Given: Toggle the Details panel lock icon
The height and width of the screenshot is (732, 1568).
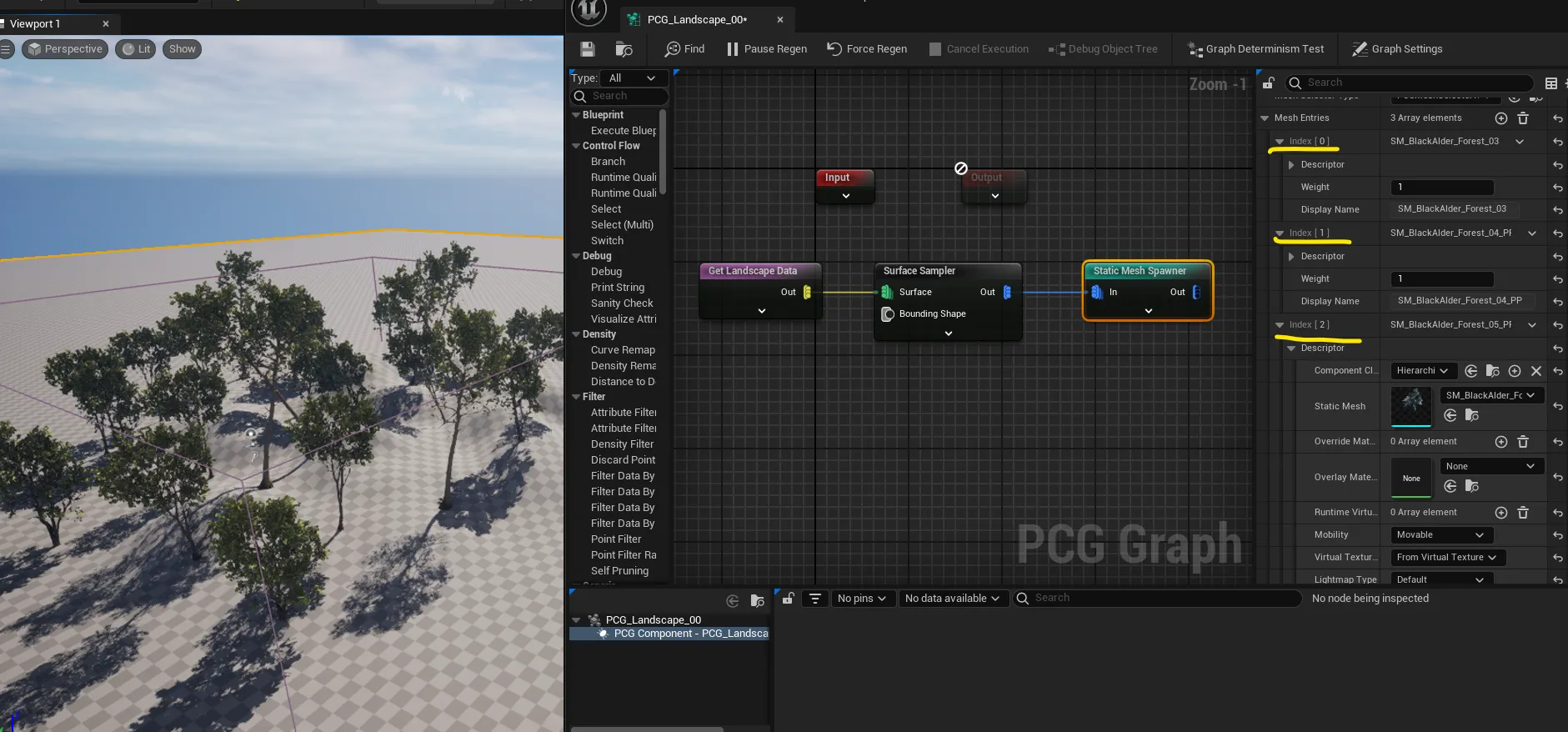Looking at the screenshot, I should point(1268,83).
